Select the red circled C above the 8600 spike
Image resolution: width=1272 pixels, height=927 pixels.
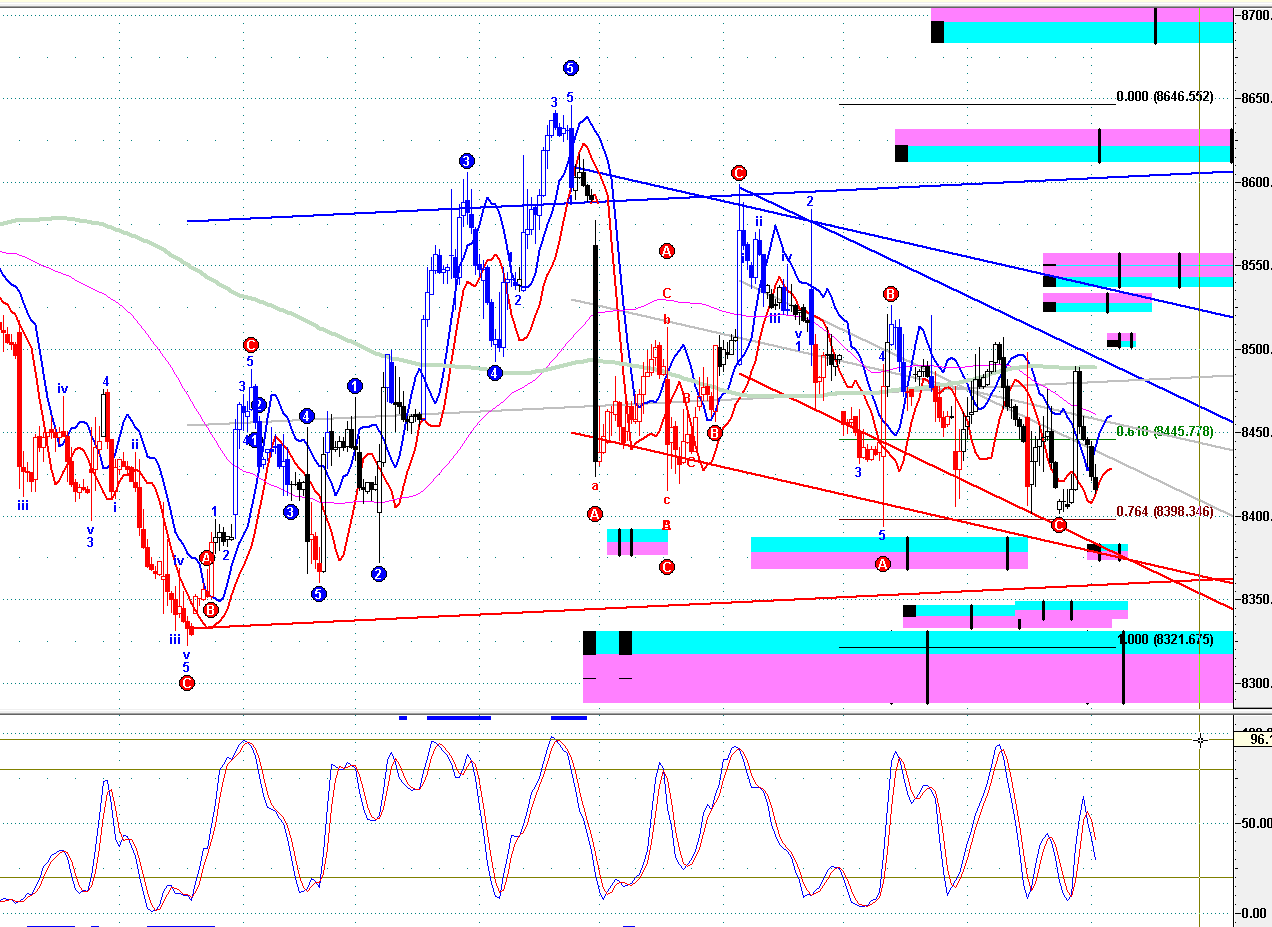(x=738, y=172)
